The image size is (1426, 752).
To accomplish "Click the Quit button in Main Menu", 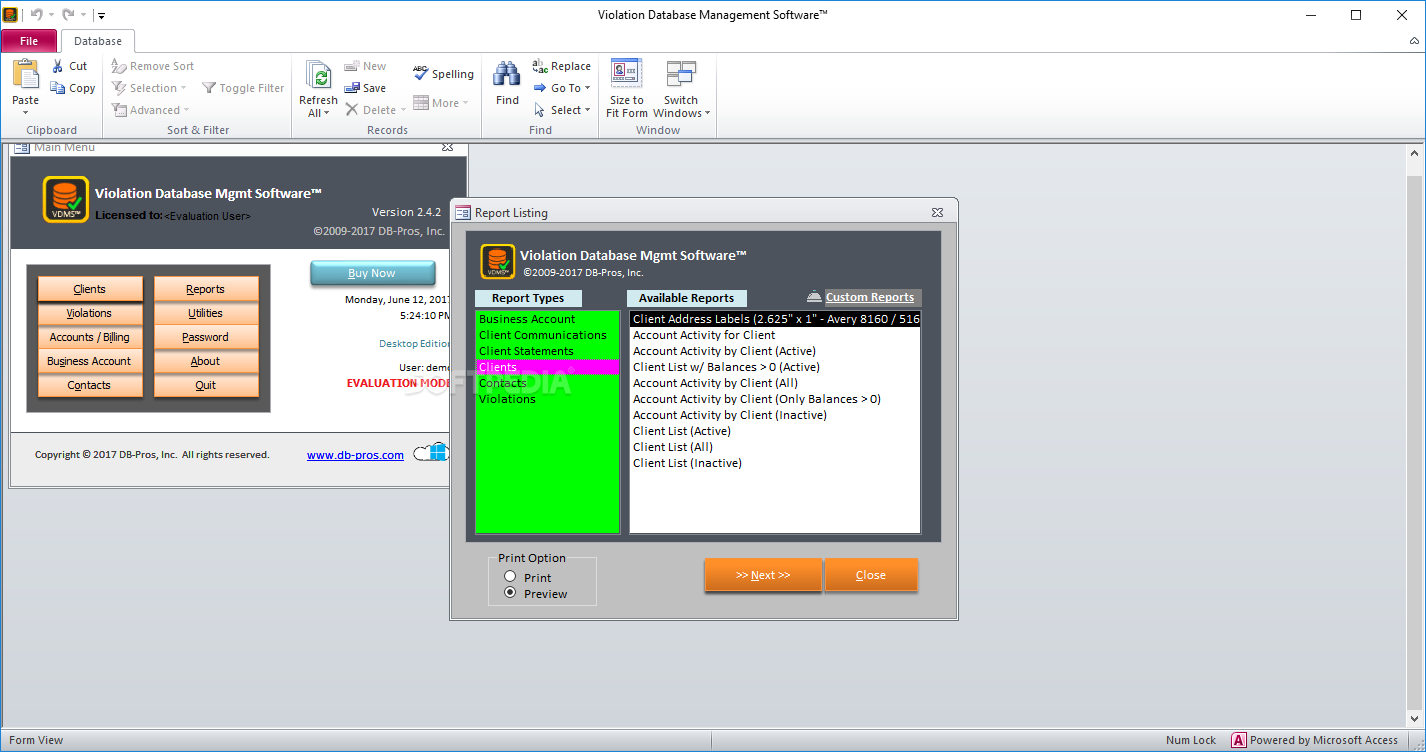I will (206, 385).
